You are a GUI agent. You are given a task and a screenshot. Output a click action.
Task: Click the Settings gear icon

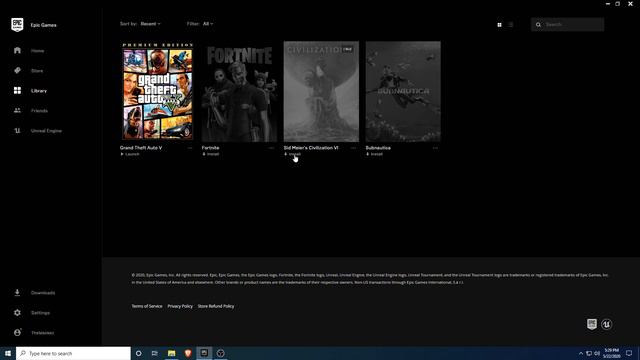tap(17, 312)
